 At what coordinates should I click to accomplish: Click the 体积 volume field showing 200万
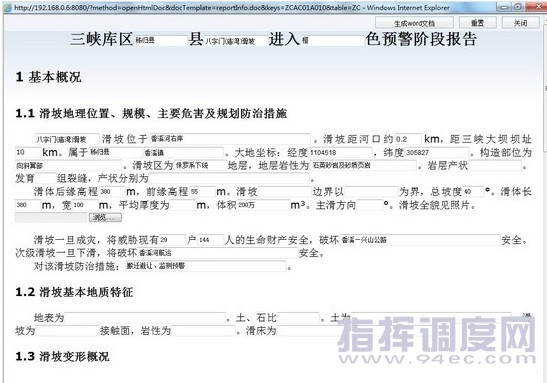pos(263,205)
